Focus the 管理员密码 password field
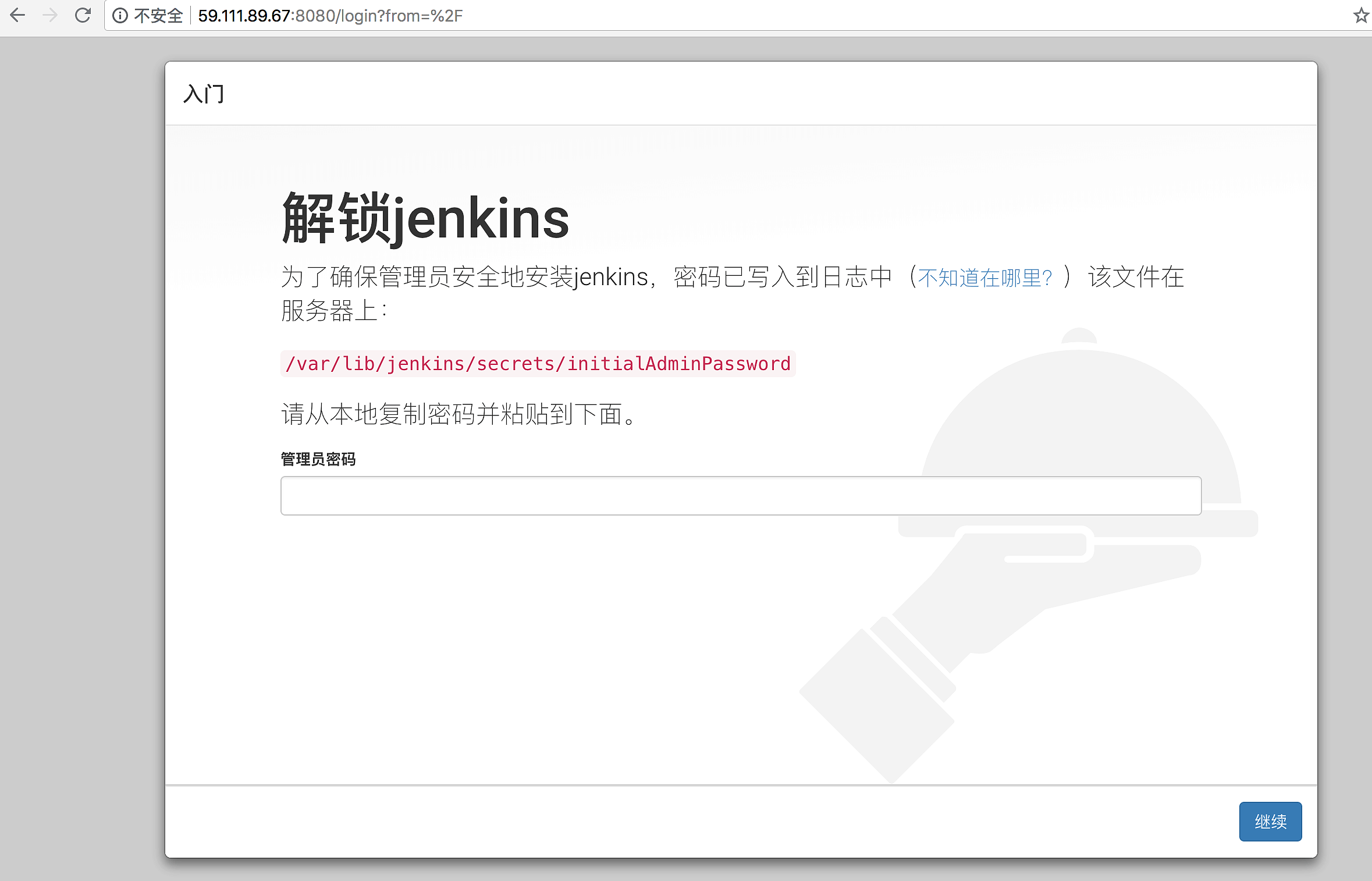 tap(741, 496)
